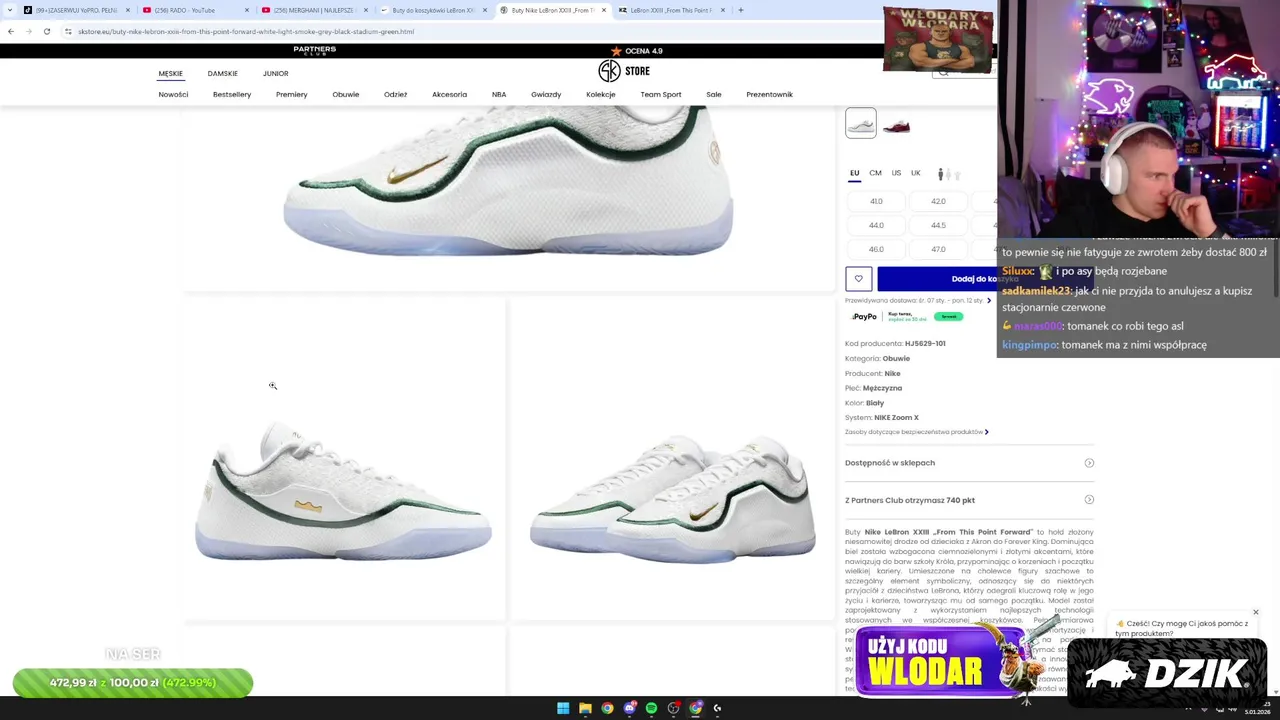Choose shoe size 47.0

point(938,249)
